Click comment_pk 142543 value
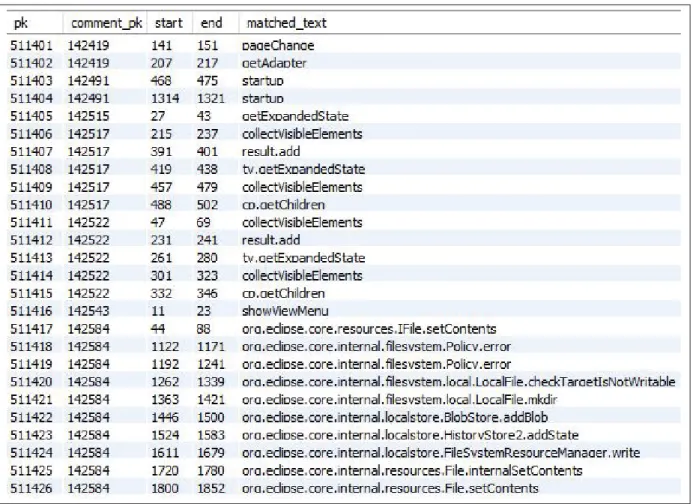 click(x=88, y=311)
